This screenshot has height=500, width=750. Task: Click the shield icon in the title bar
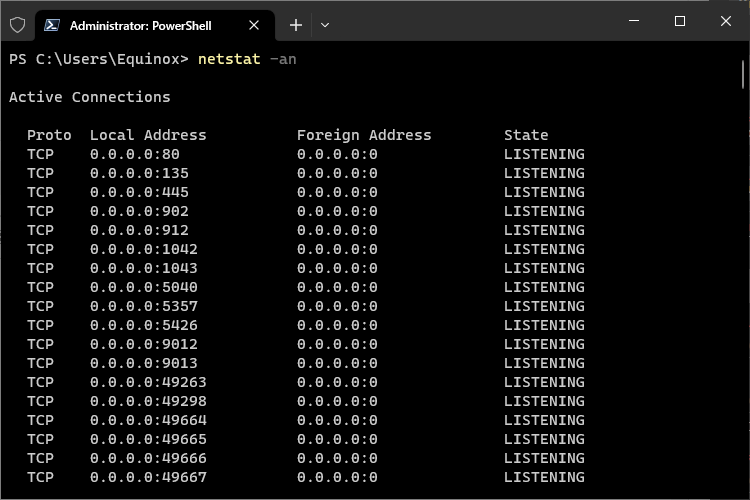pos(18,25)
